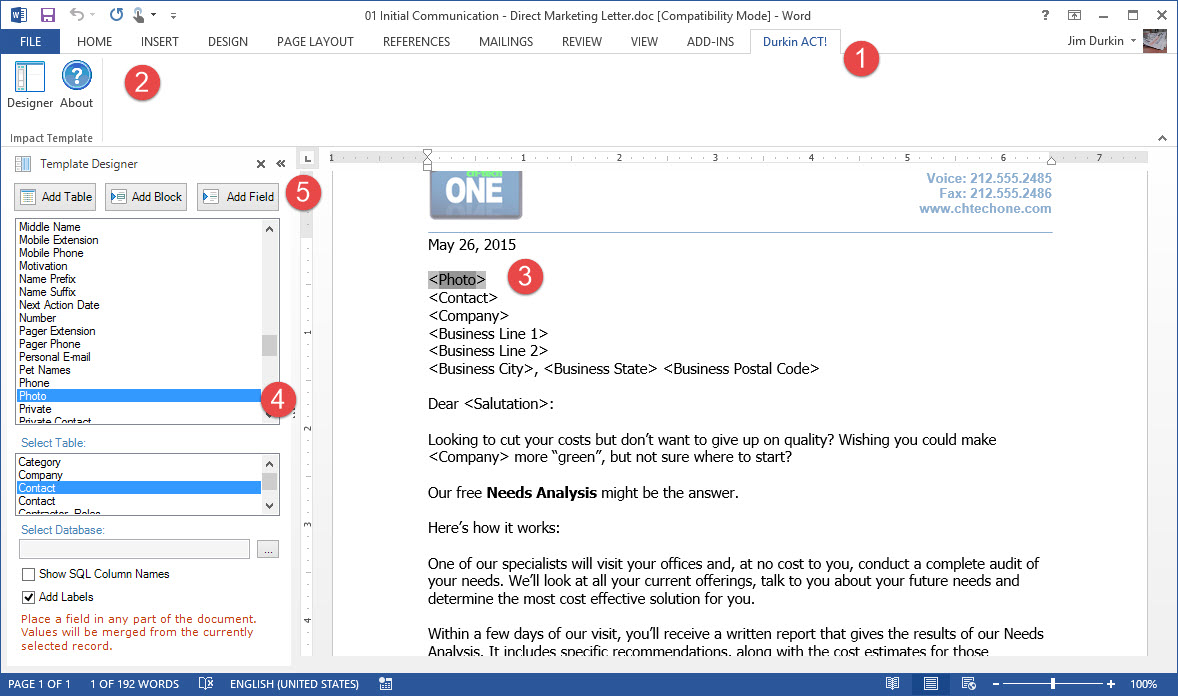1178x696 pixels.
Task: Click the Undo arrow icon
Action: (x=77, y=15)
